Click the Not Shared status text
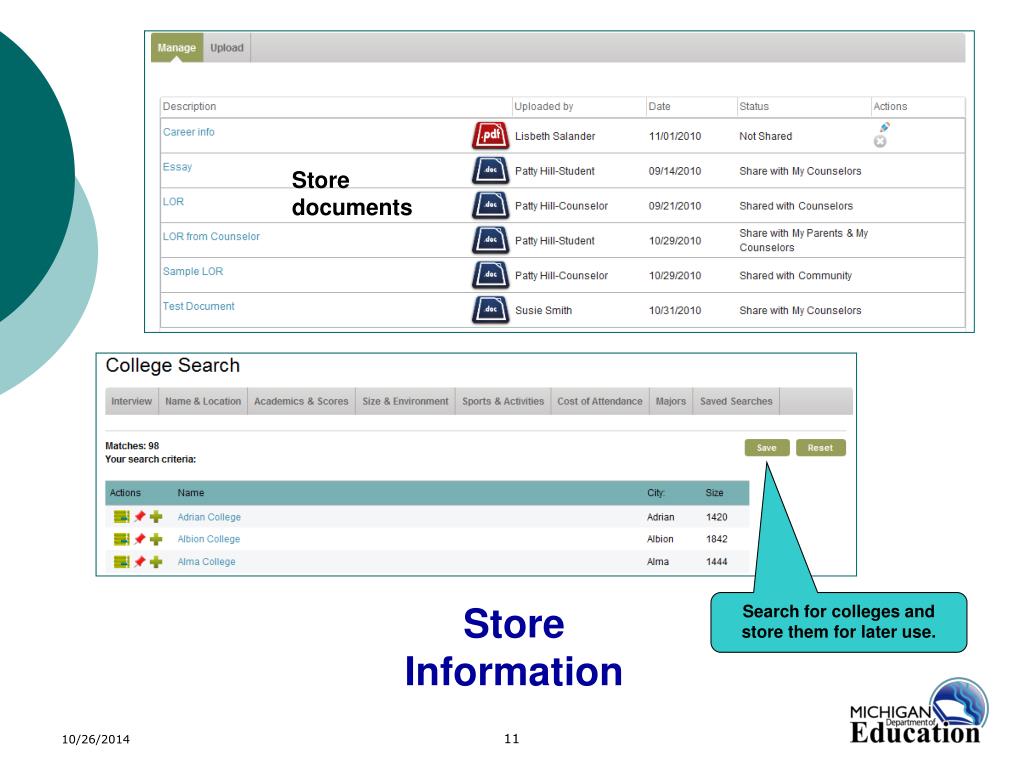Screen dimensions: 1024x768 pyautogui.click(x=765, y=136)
